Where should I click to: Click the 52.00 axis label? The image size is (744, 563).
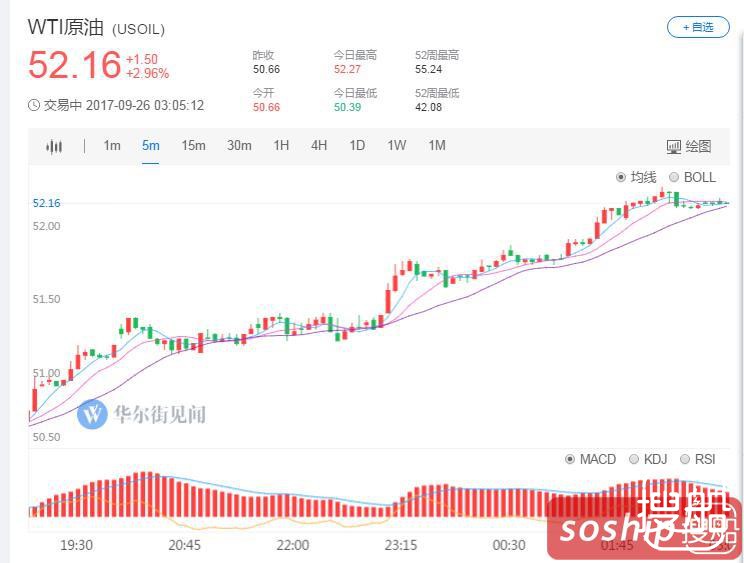tap(46, 226)
